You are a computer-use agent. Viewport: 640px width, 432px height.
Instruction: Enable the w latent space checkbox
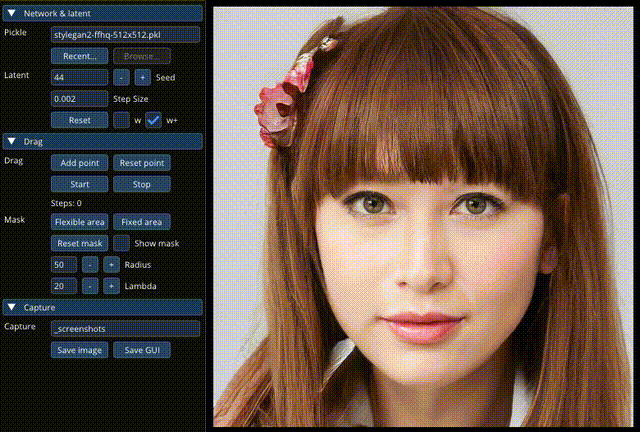[121, 120]
